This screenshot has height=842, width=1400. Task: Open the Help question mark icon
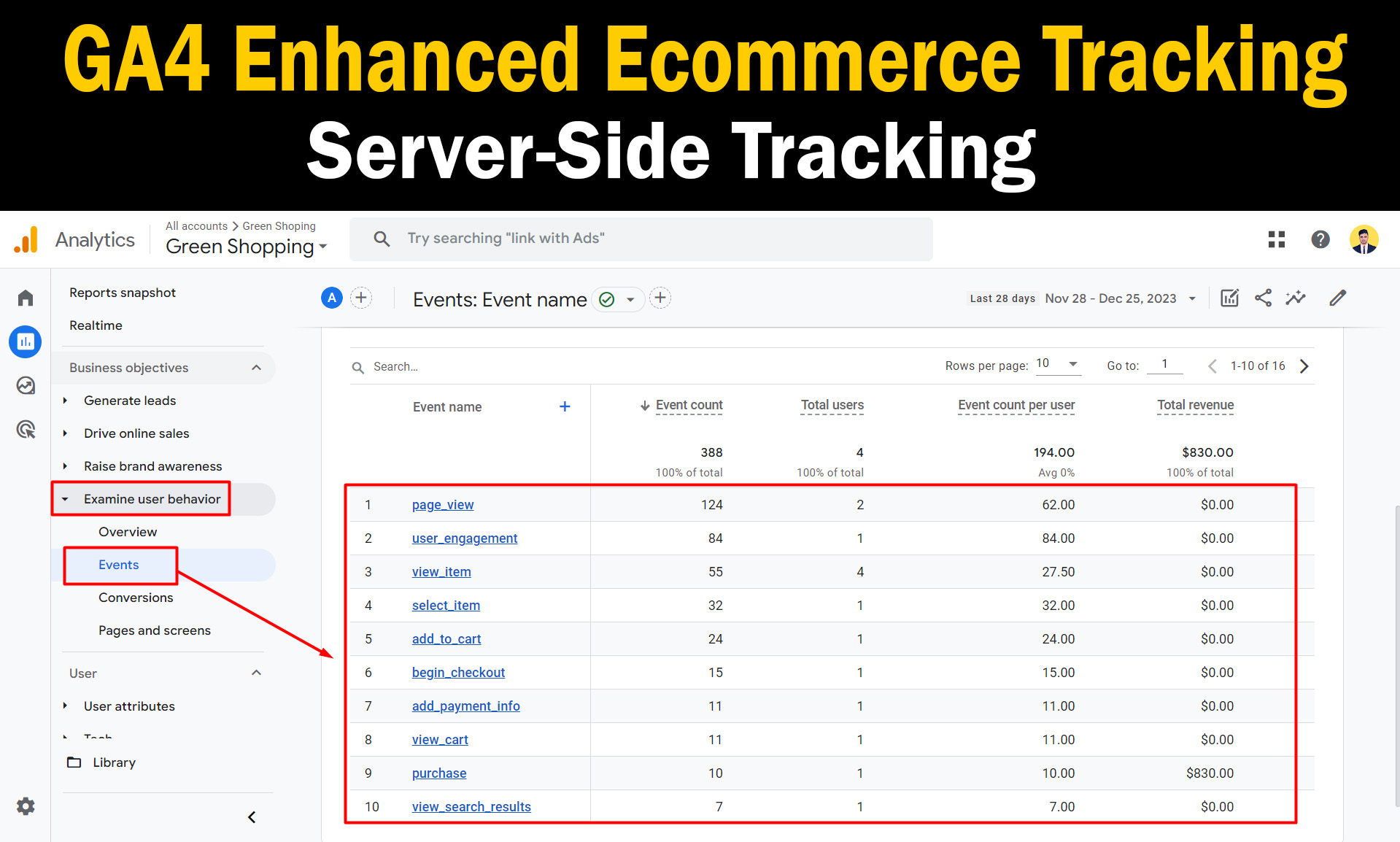[1320, 239]
